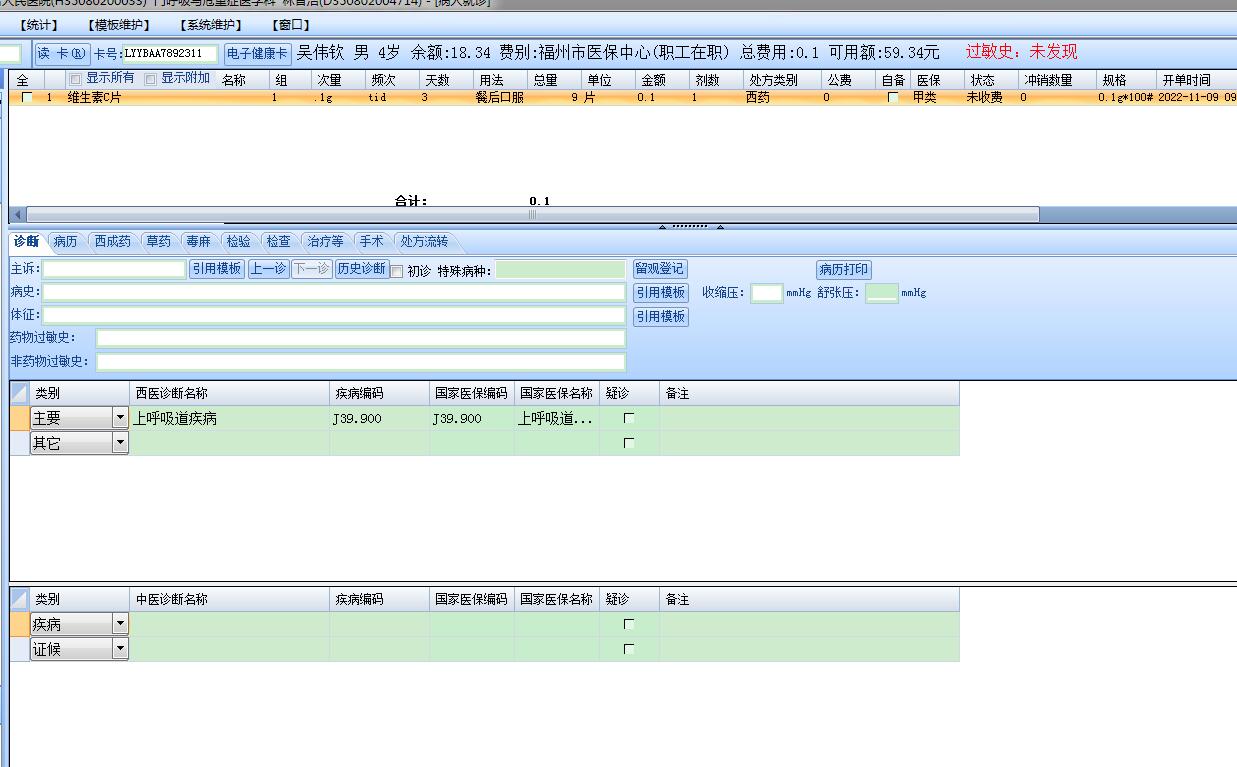Click the 读卡(R) button
1237x767 pixels.
(x=62, y=53)
